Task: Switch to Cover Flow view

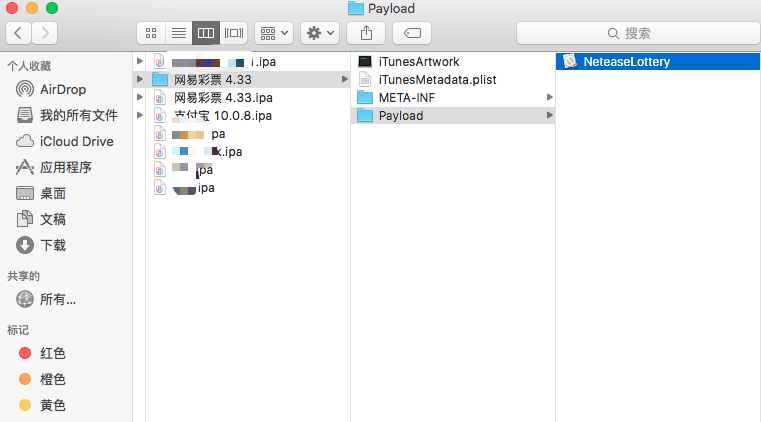Action: pos(233,33)
